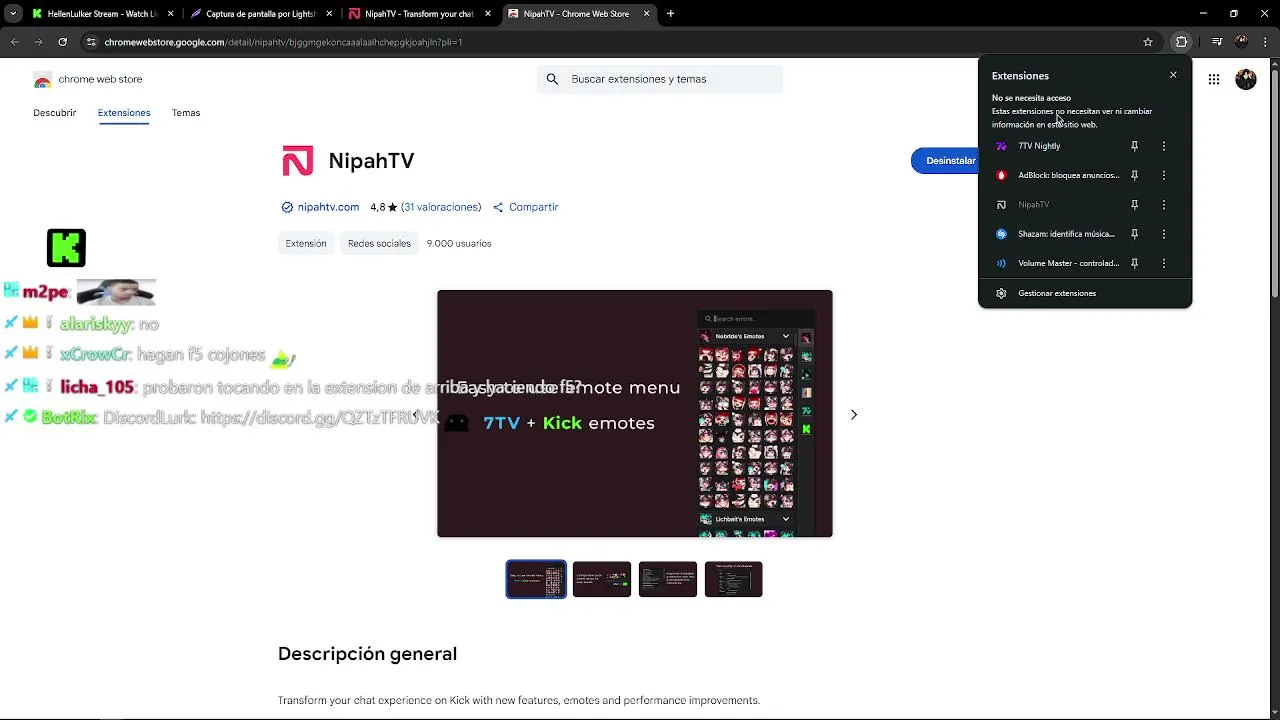
Task: Close the NipahTV Chrome Web Store tab
Action: [x=647, y=14]
